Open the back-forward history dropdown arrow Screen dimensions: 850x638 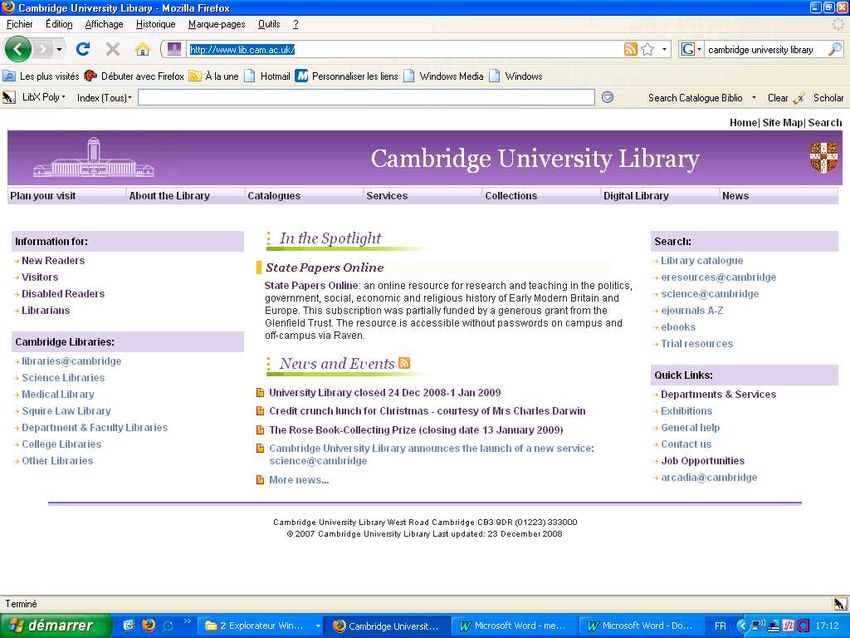(59, 49)
